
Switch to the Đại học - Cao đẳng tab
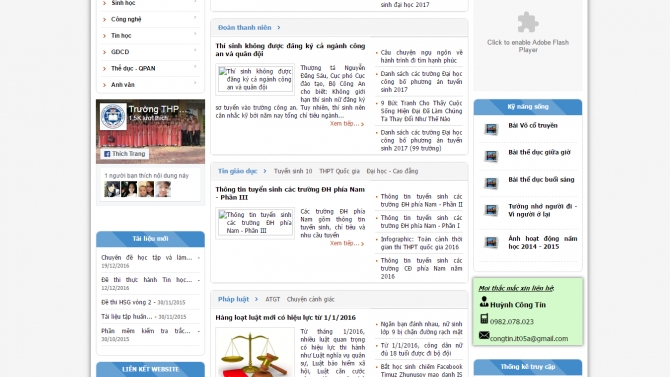click(x=392, y=171)
